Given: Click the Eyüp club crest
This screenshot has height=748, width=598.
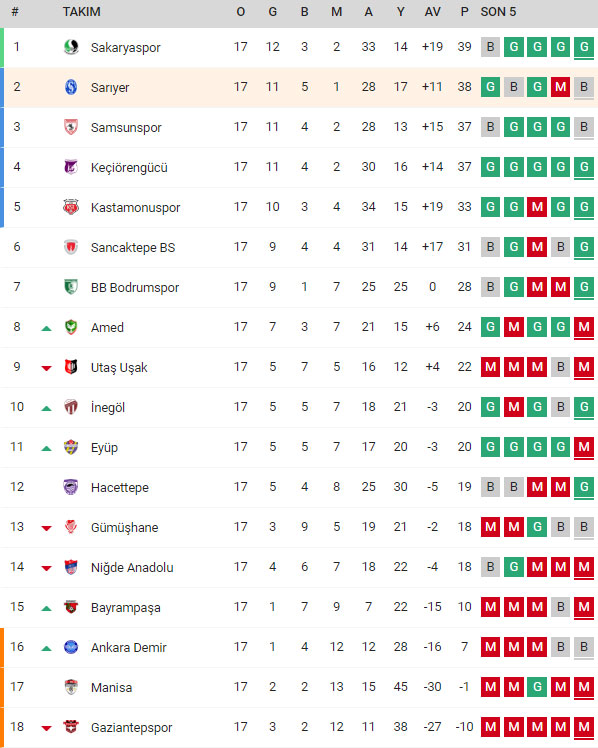Looking at the screenshot, I should tap(71, 447).
